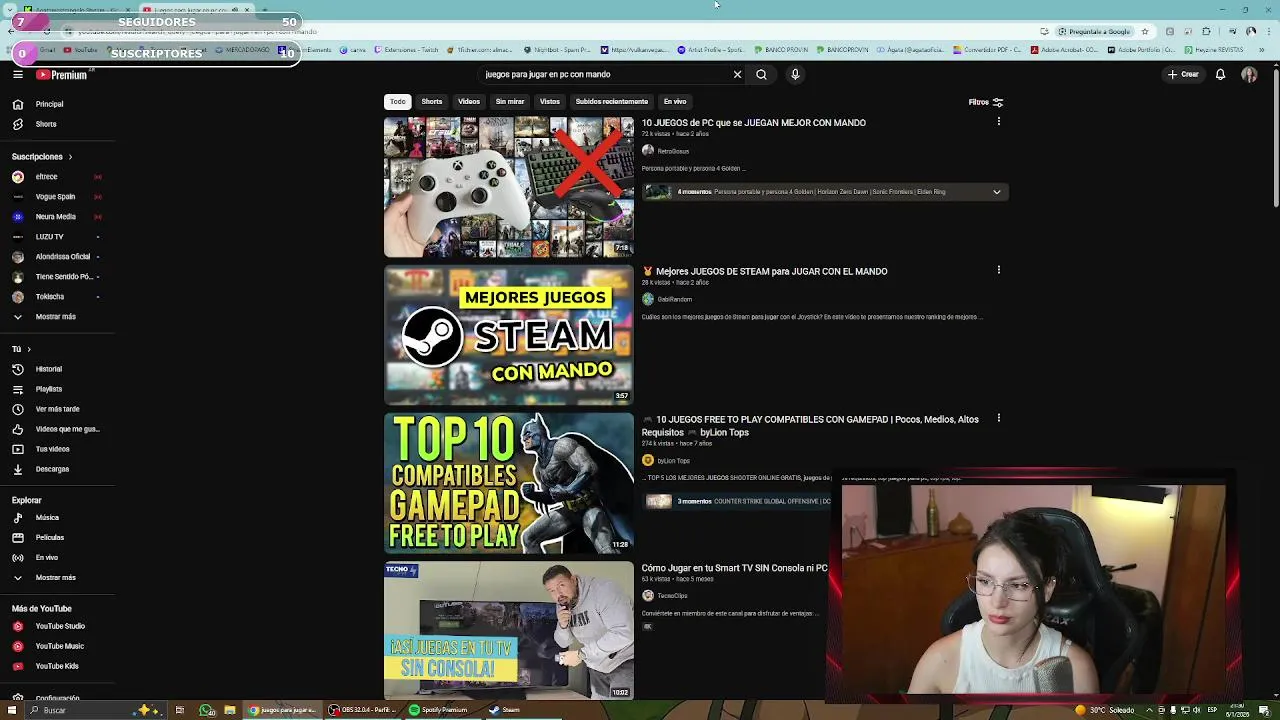The image size is (1280, 720).
Task: Open more options for the 10 JUEGOS de PC video
Action: pos(998,122)
